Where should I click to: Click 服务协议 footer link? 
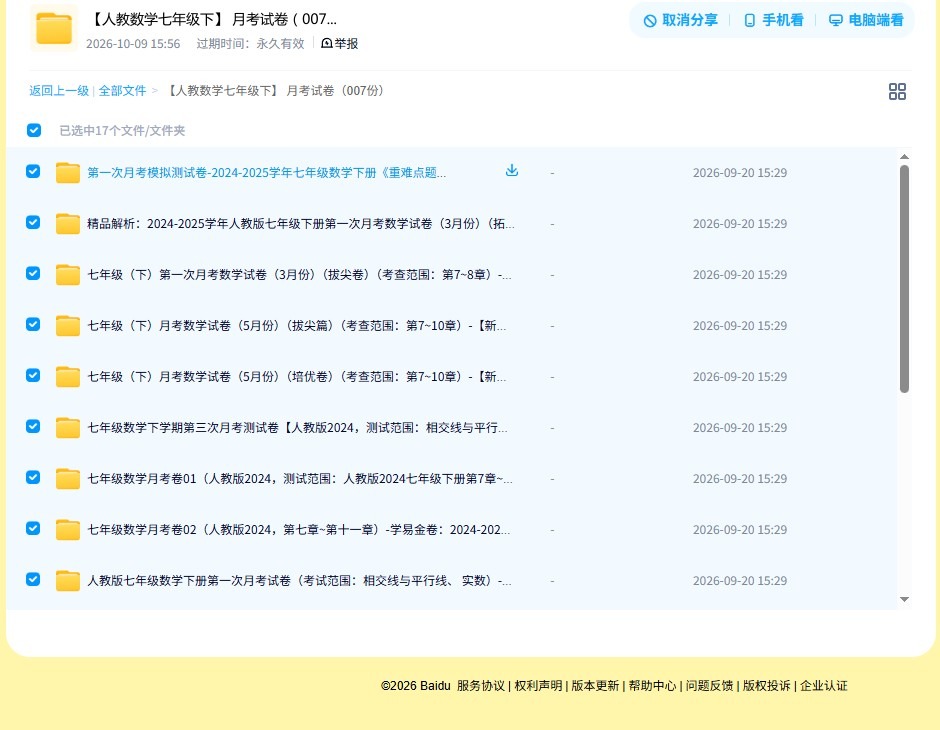click(x=481, y=685)
